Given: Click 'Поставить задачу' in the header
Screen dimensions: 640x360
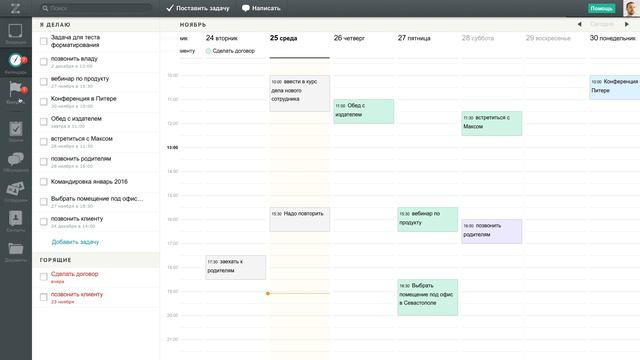Looking at the screenshot, I should [198, 8].
